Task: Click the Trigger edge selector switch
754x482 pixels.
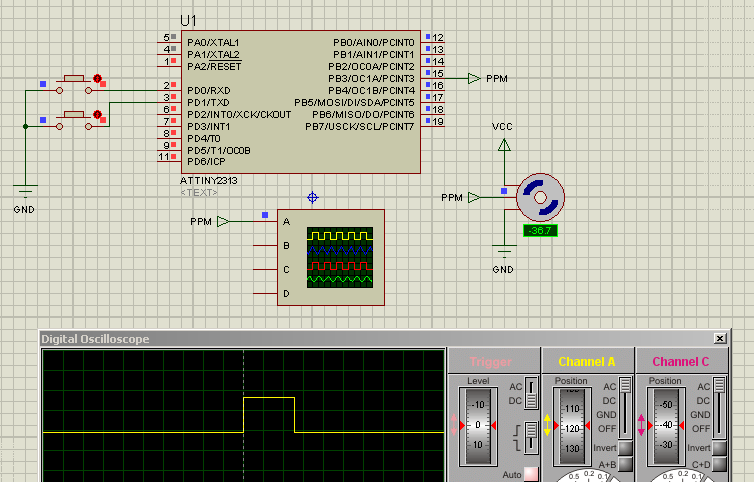Action: pos(532,435)
